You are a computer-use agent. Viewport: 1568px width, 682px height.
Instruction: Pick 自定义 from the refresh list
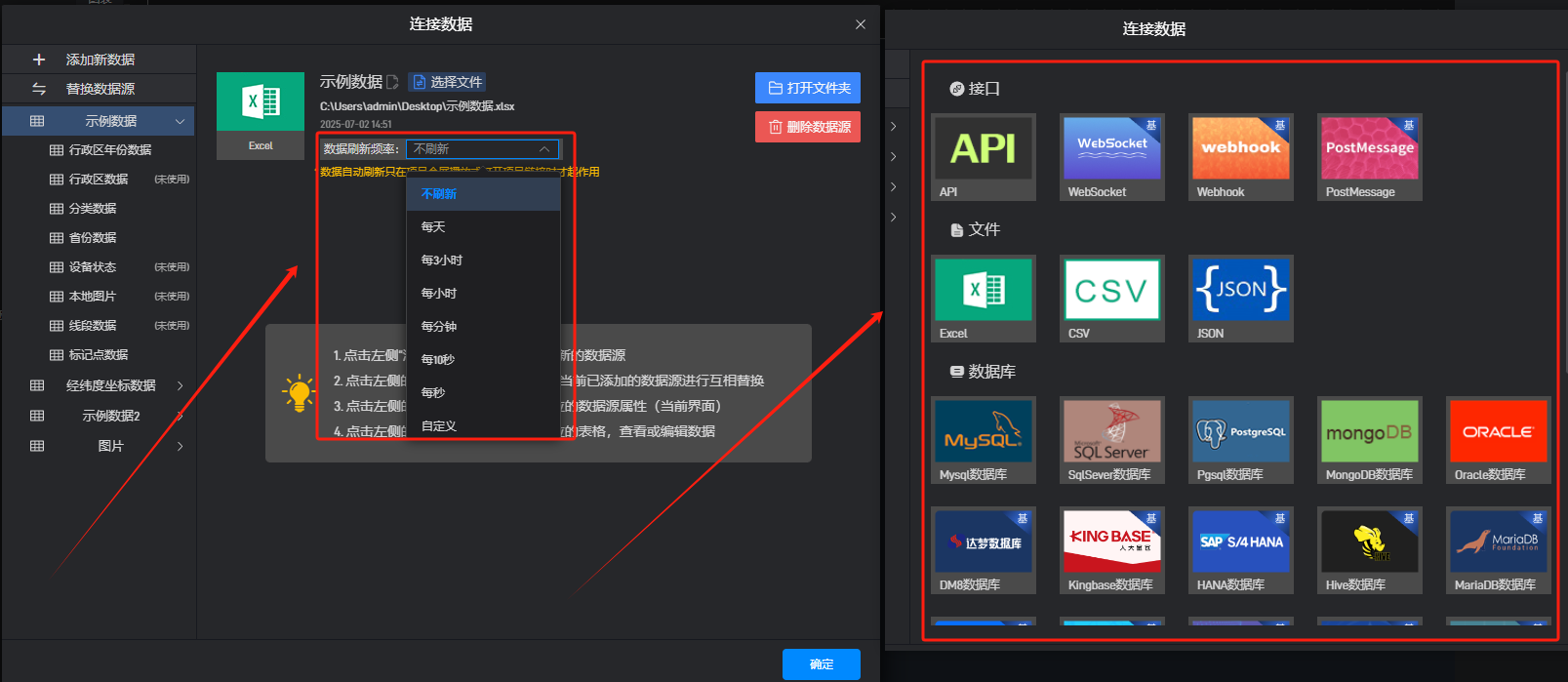tap(483, 426)
